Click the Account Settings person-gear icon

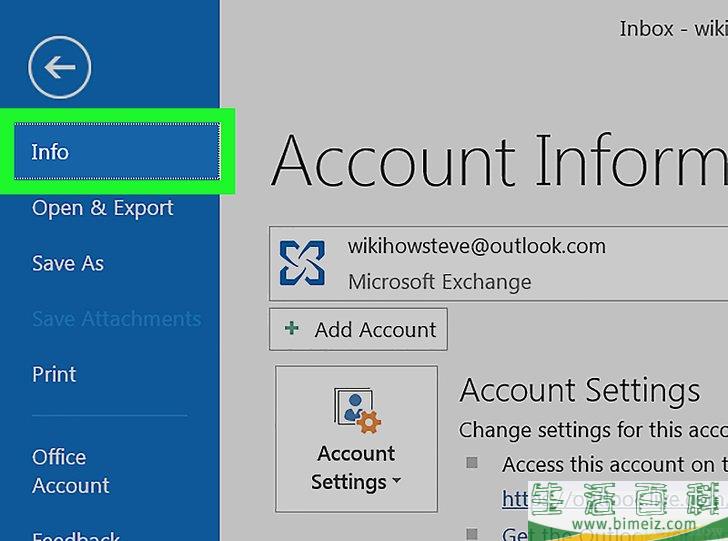click(357, 411)
